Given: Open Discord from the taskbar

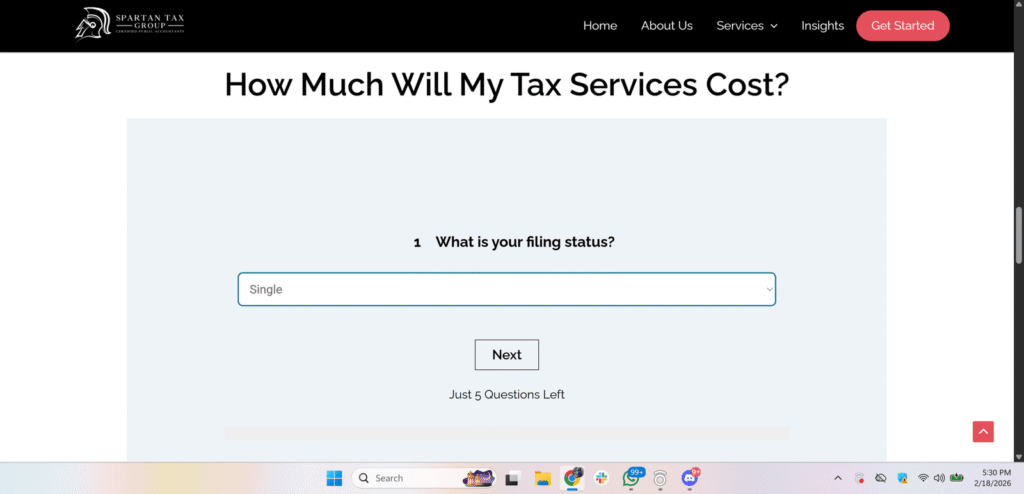Looking at the screenshot, I should point(689,478).
